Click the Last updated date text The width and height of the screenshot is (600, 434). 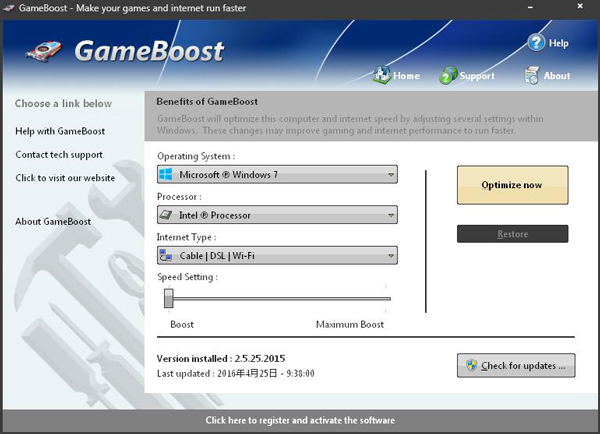235,374
